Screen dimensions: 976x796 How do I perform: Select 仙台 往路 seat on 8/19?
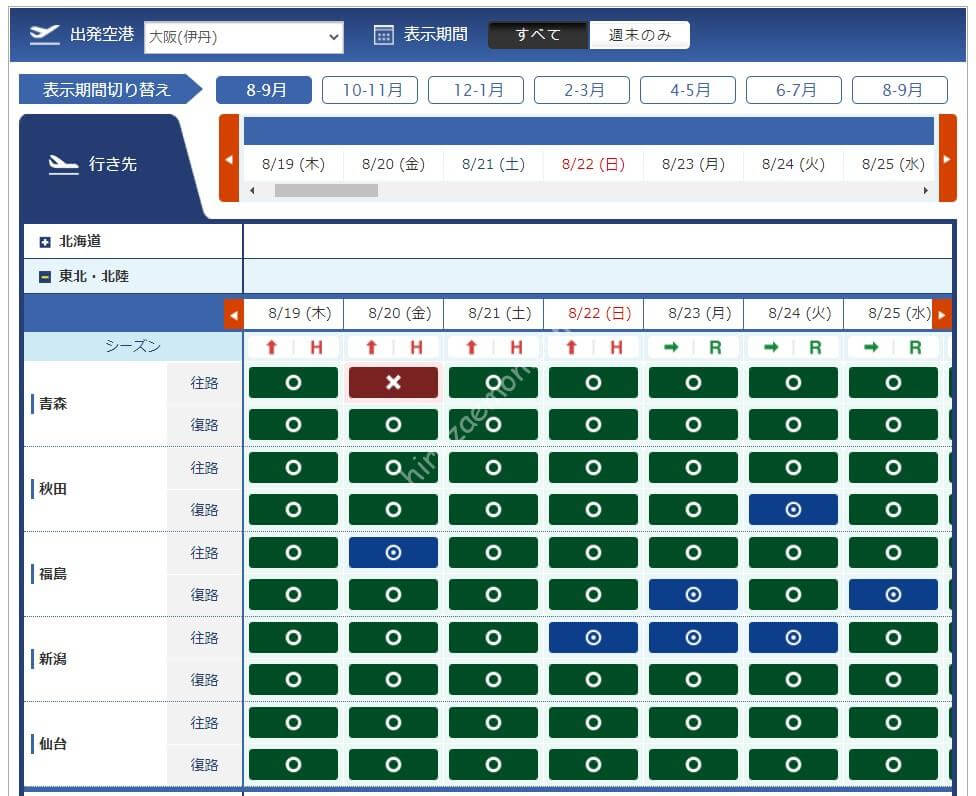(x=293, y=723)
